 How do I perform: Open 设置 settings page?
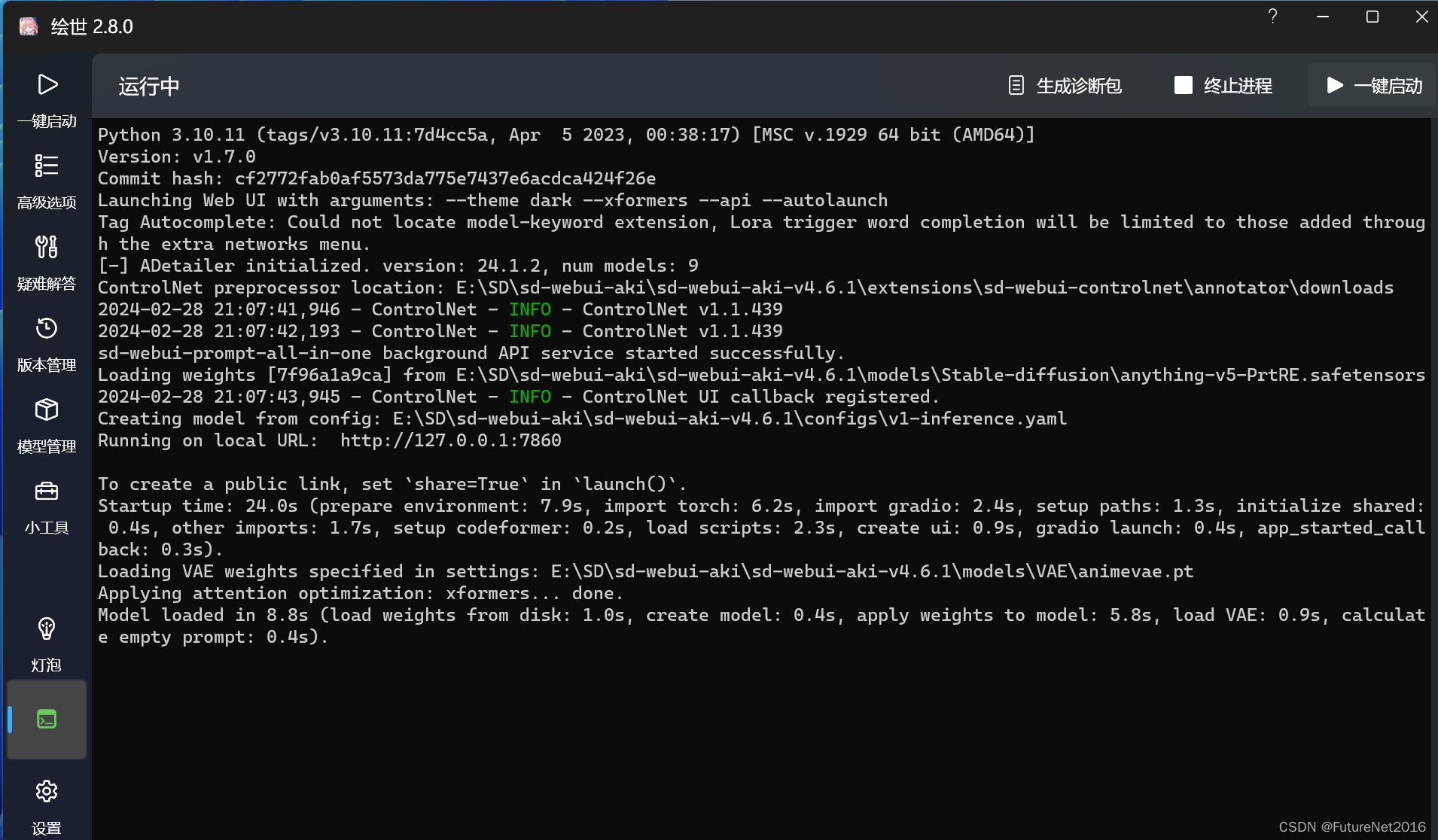pyautogui.click(x=47, y=807)
